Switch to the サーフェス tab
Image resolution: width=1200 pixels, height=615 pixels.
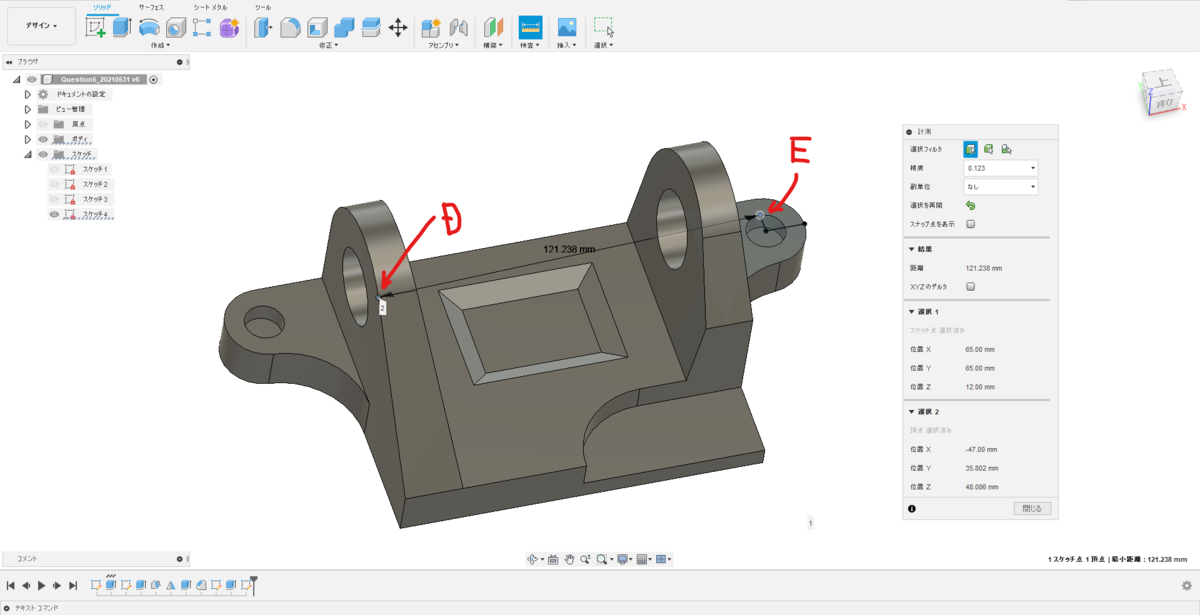tap(151, 6)
